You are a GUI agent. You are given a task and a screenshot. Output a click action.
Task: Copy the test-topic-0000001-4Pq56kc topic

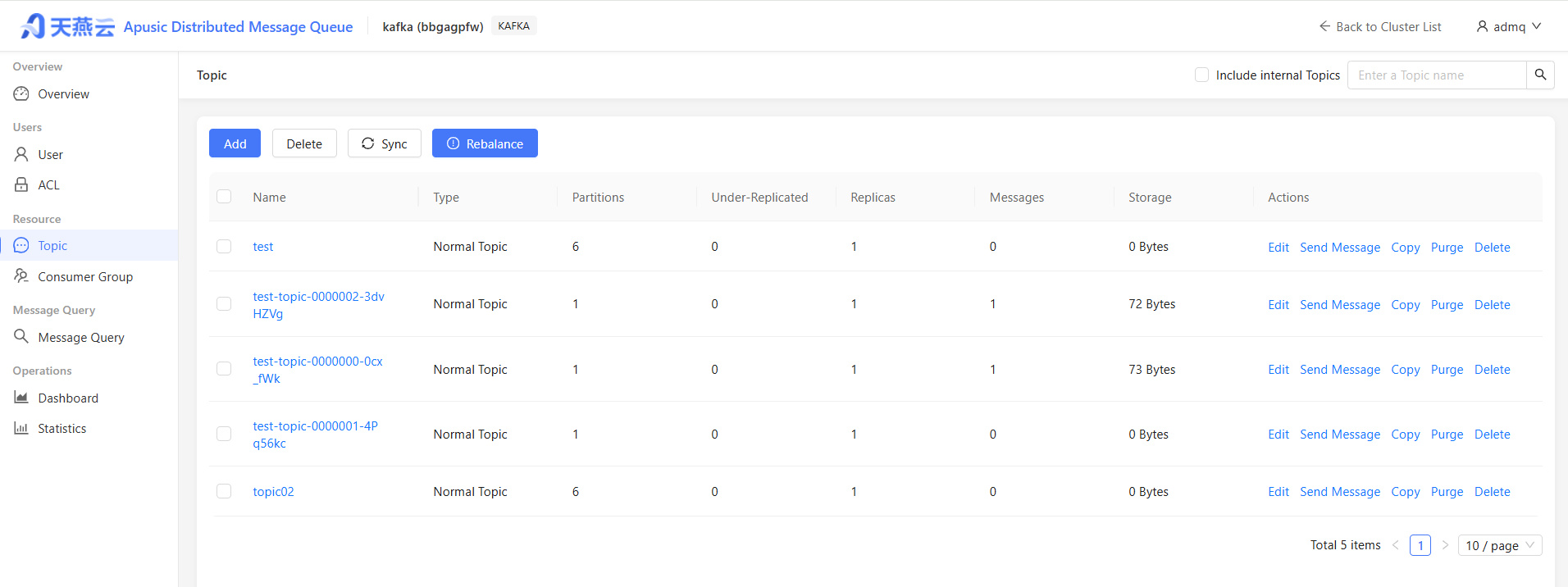tap(1406, 434)
